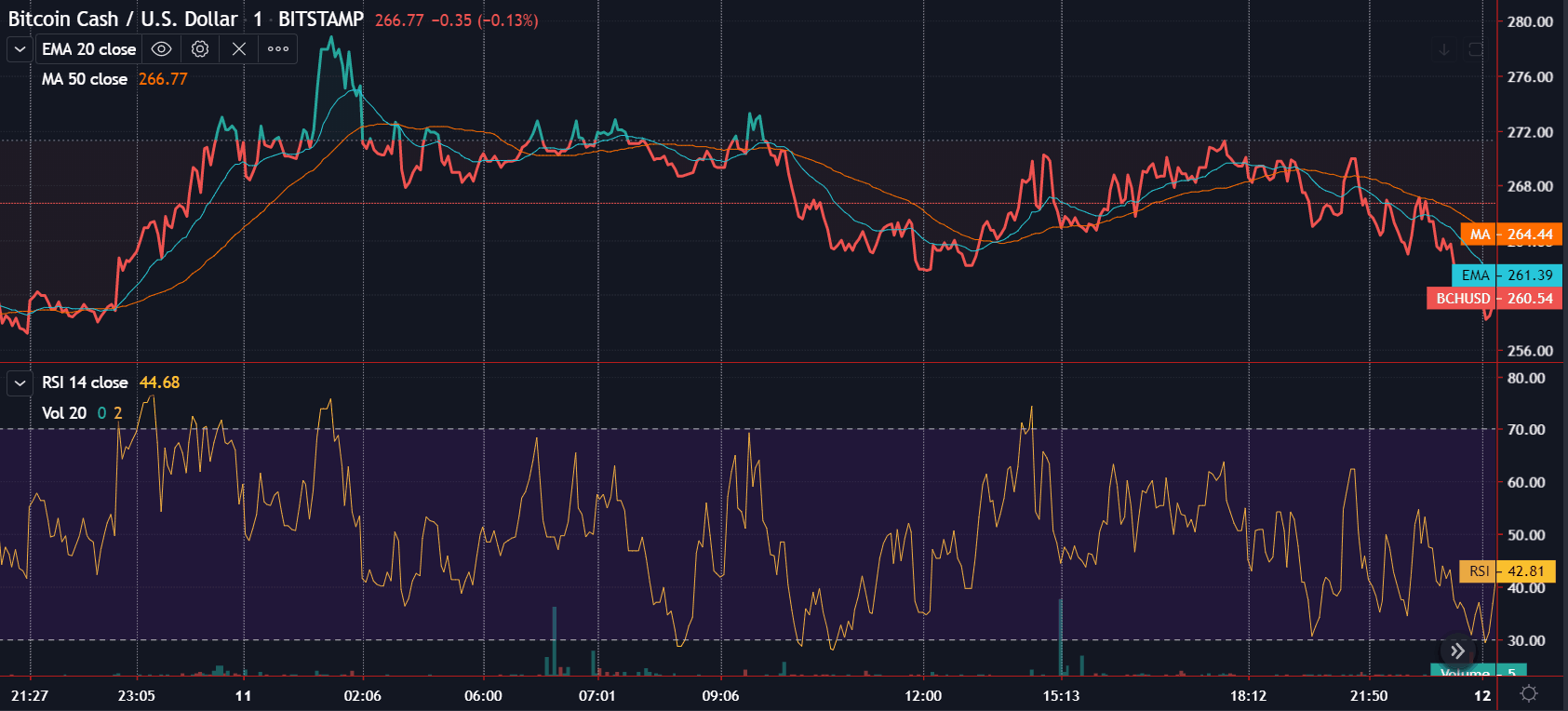Click the price change -0.35 (-0.13%) text
The image size is (1568, 711).
click(x=485, y=20)
